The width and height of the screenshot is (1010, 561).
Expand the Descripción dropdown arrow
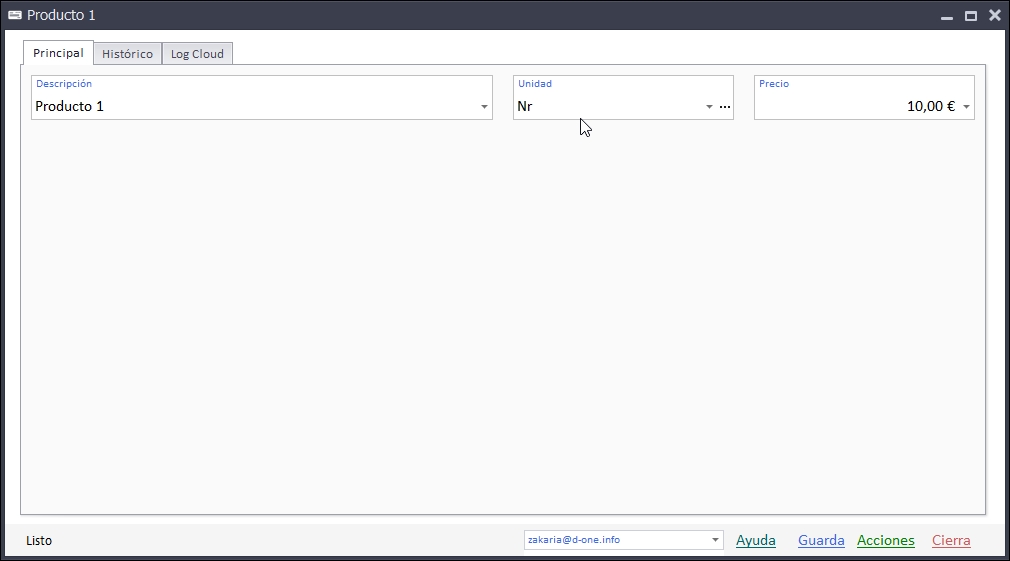point(484,107)
